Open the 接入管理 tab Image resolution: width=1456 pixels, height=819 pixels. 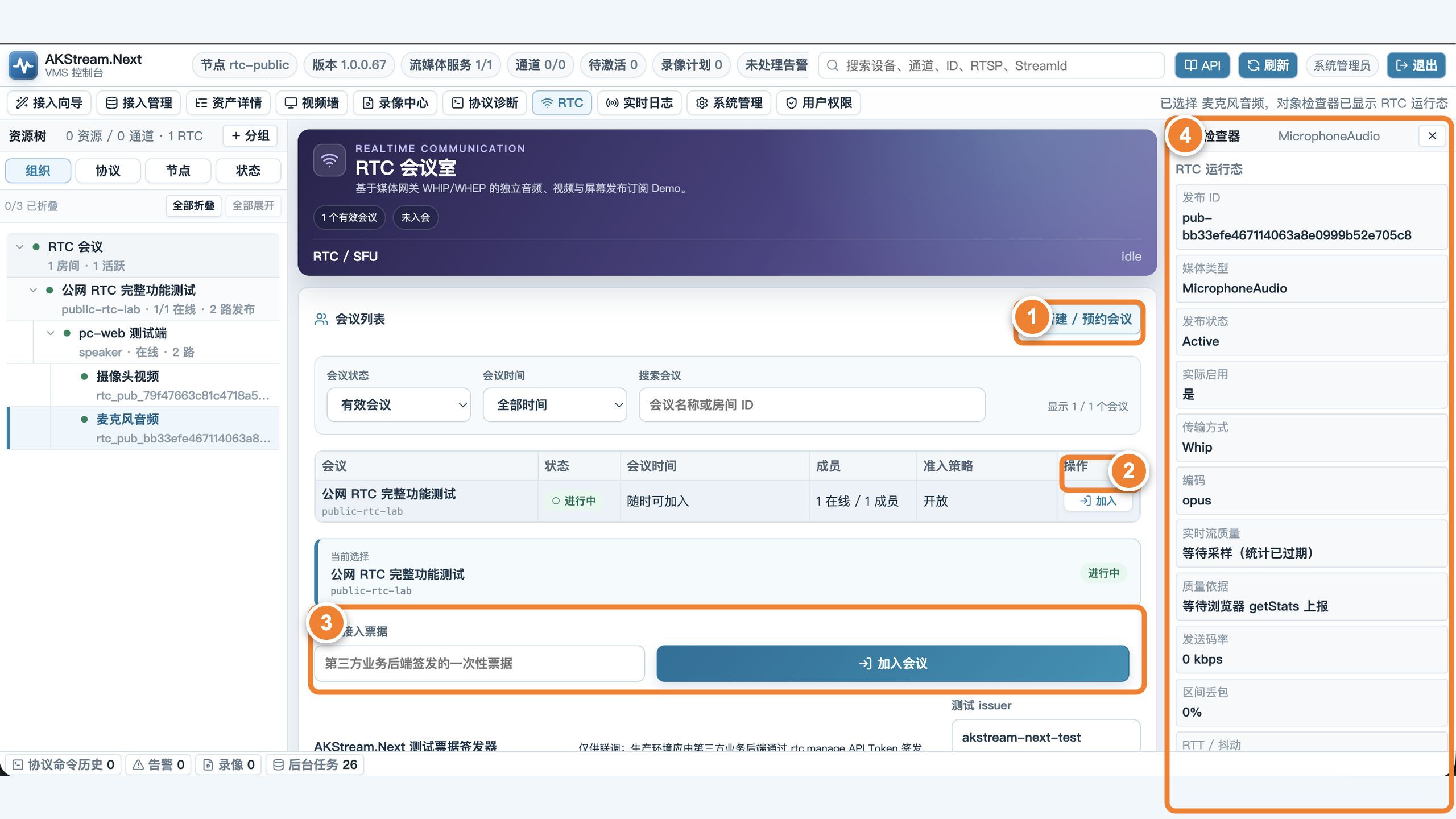tap(139, 103)
